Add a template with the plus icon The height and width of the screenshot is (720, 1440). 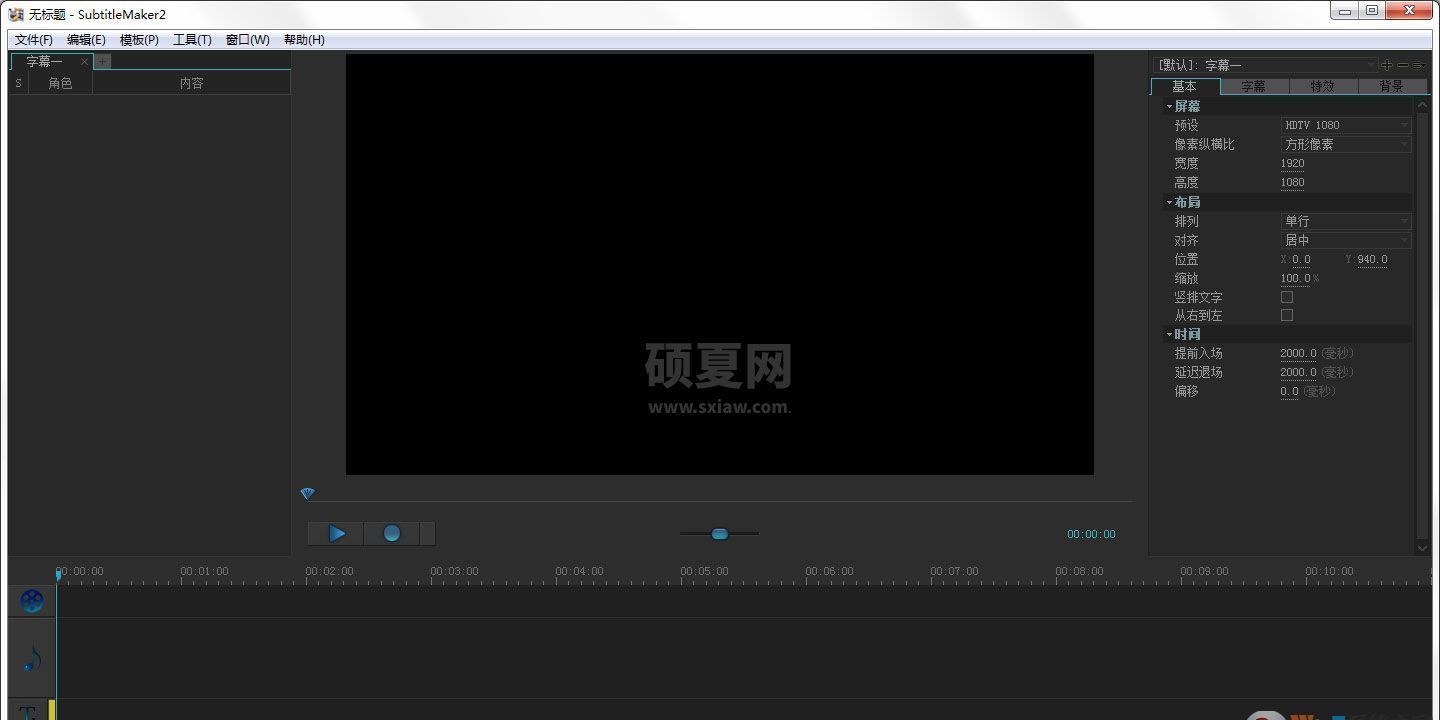click(1387, 65)
